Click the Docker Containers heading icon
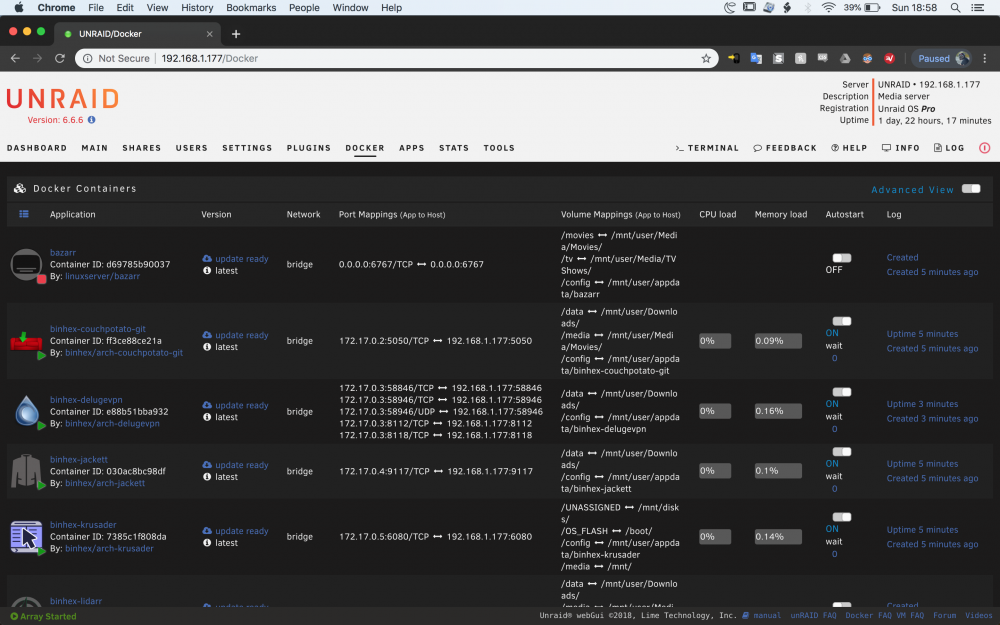Viewport: 1000px width, 625px height. coord(20,189)
